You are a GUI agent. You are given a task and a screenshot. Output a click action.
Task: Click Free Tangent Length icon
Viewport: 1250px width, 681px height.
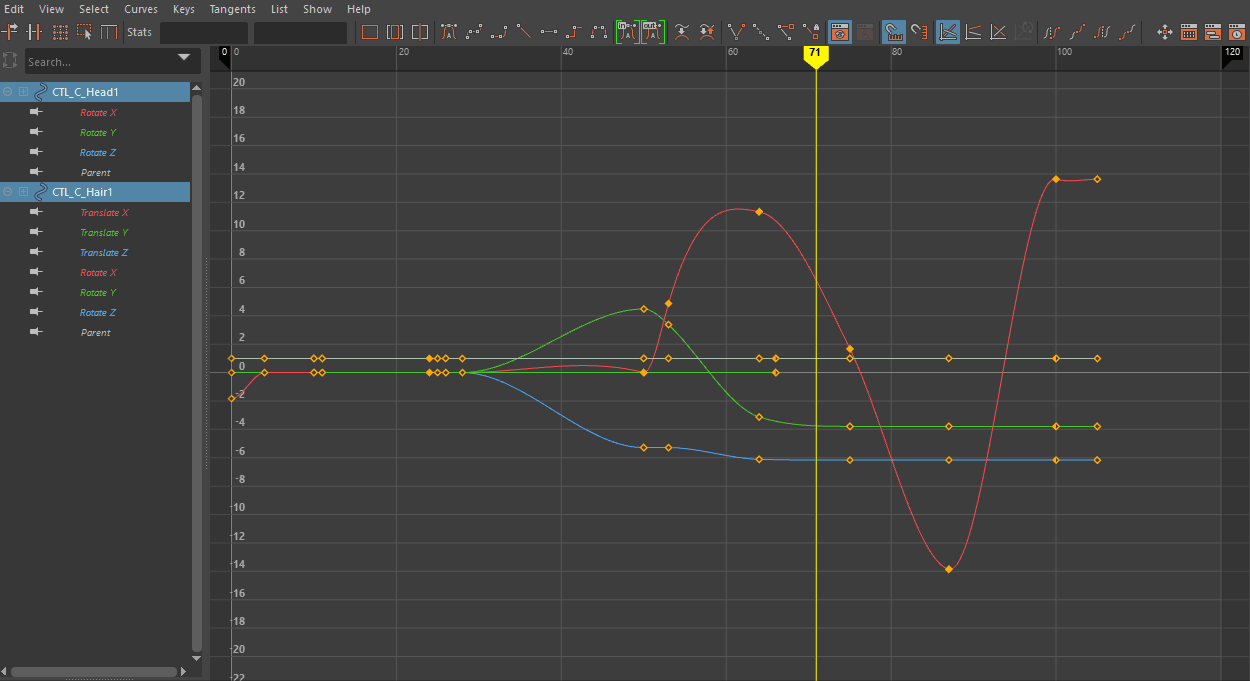pos(787,32)
